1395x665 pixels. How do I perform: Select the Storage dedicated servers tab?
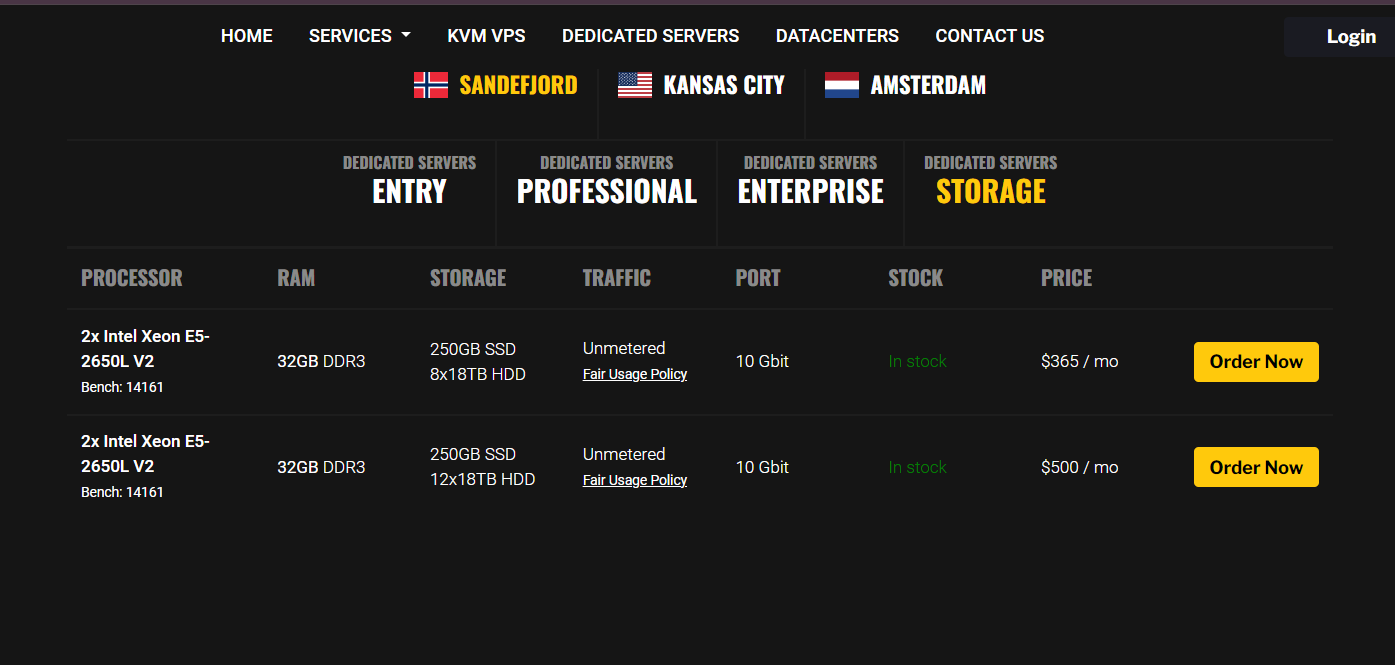991,180
